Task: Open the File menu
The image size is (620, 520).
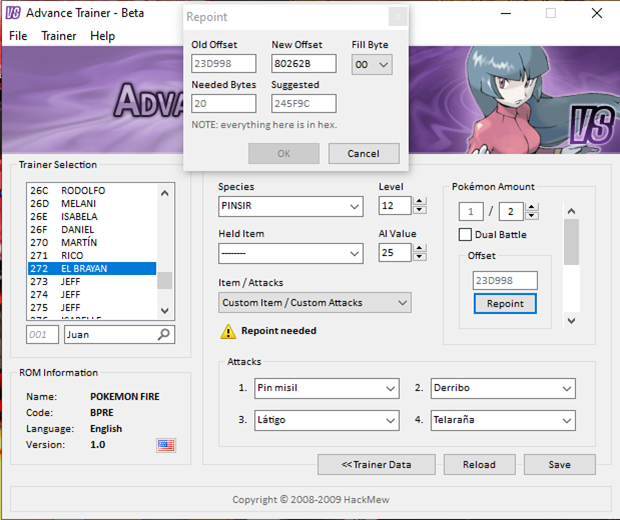Action: pos(18,36)
